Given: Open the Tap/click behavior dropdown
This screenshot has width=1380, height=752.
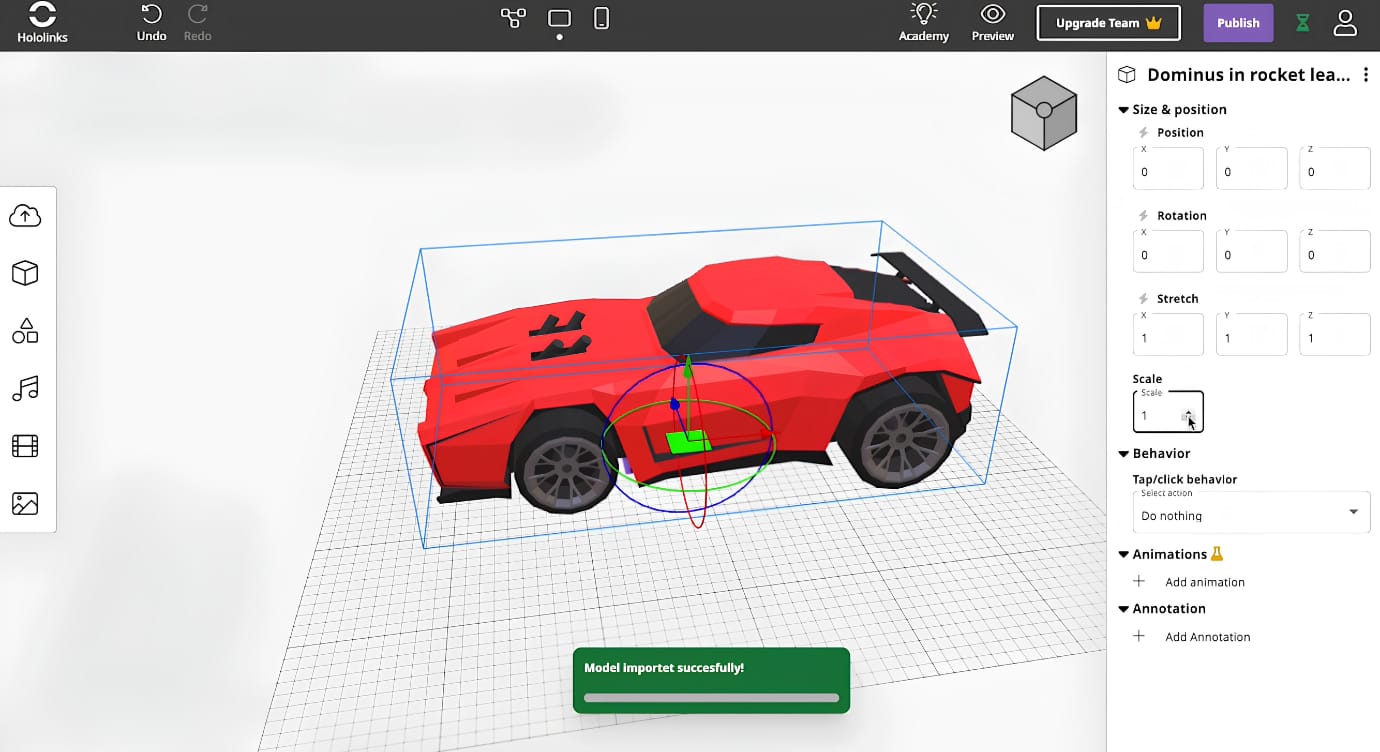Looking at the screenshot, I should pyautogui.click(x=1251, y=512).
